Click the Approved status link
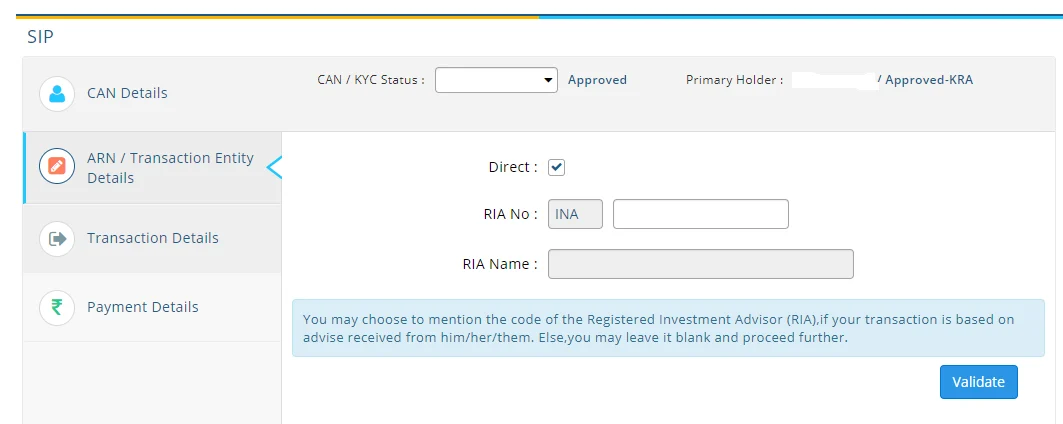Image resolution: width=1063 pixels, height=424 pixels. tap(597, 80)
